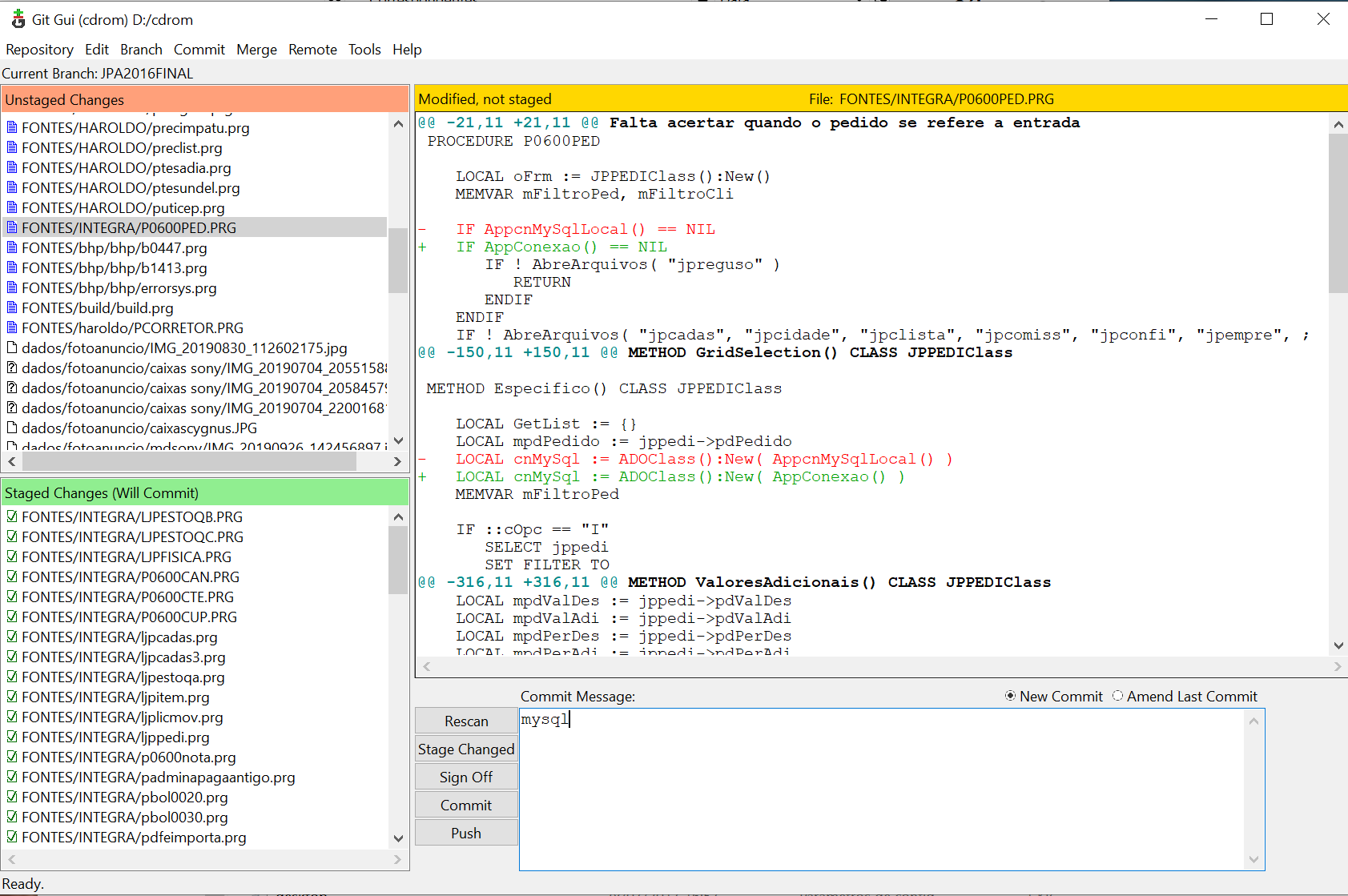
Task: Click the Push button
Action: [x=466, y=833]
